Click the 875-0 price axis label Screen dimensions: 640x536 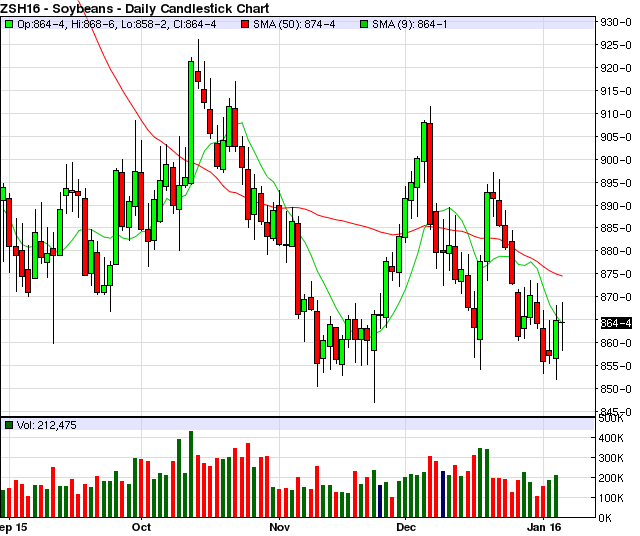click(x=616, y=274)
